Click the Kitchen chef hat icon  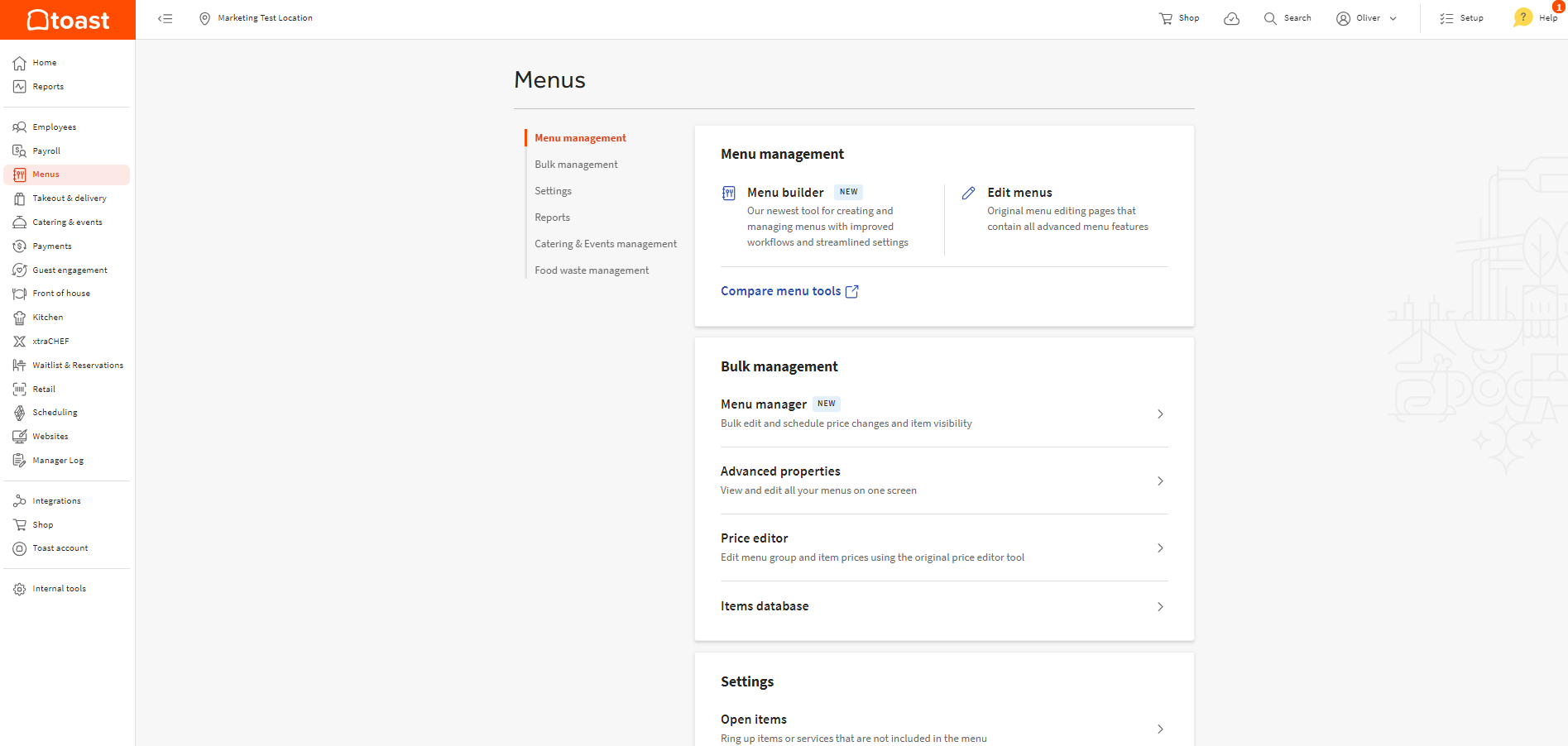click(x=20, y=318)
